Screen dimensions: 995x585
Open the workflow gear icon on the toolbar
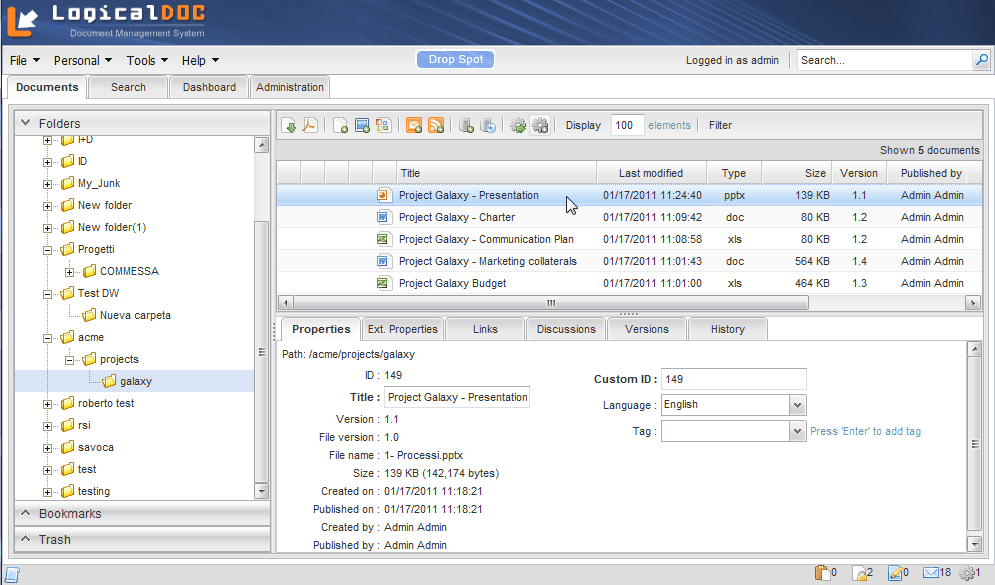click(517, 124)
